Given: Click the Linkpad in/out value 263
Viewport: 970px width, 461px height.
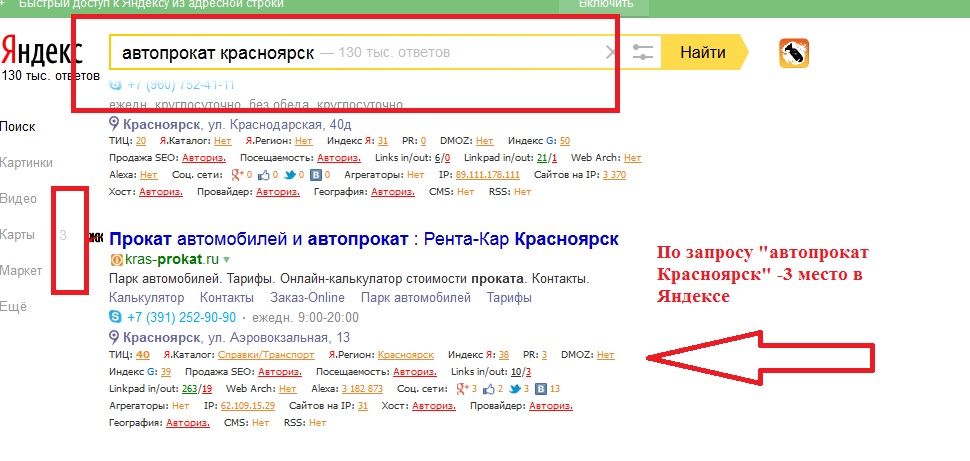Looking at the screenshot, I should pyautogui.click(x=190, y=389).
